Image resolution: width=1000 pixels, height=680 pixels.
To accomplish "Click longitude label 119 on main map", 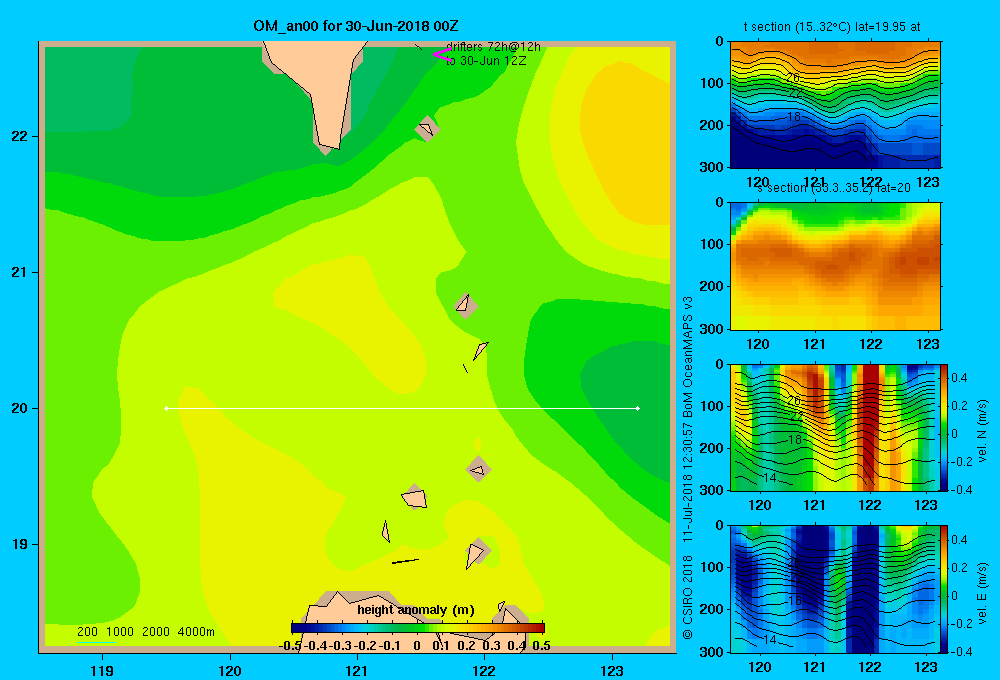I will pos(102,670).
